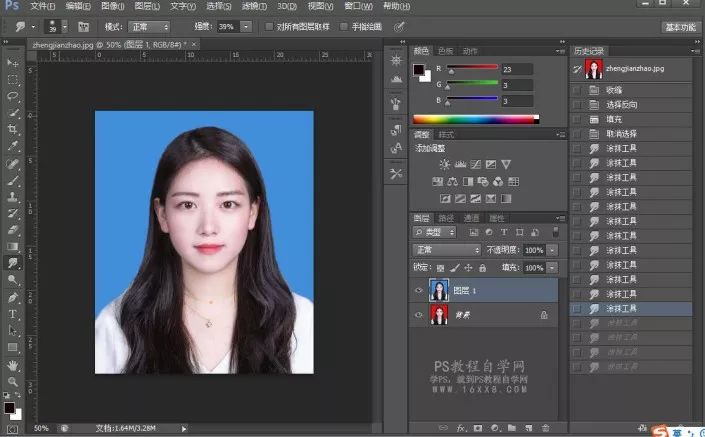Click the layer style fx icon
Image resolution: width=705 pixels, height=437 pixels.
pyautogui.click(x=461, y=428)
